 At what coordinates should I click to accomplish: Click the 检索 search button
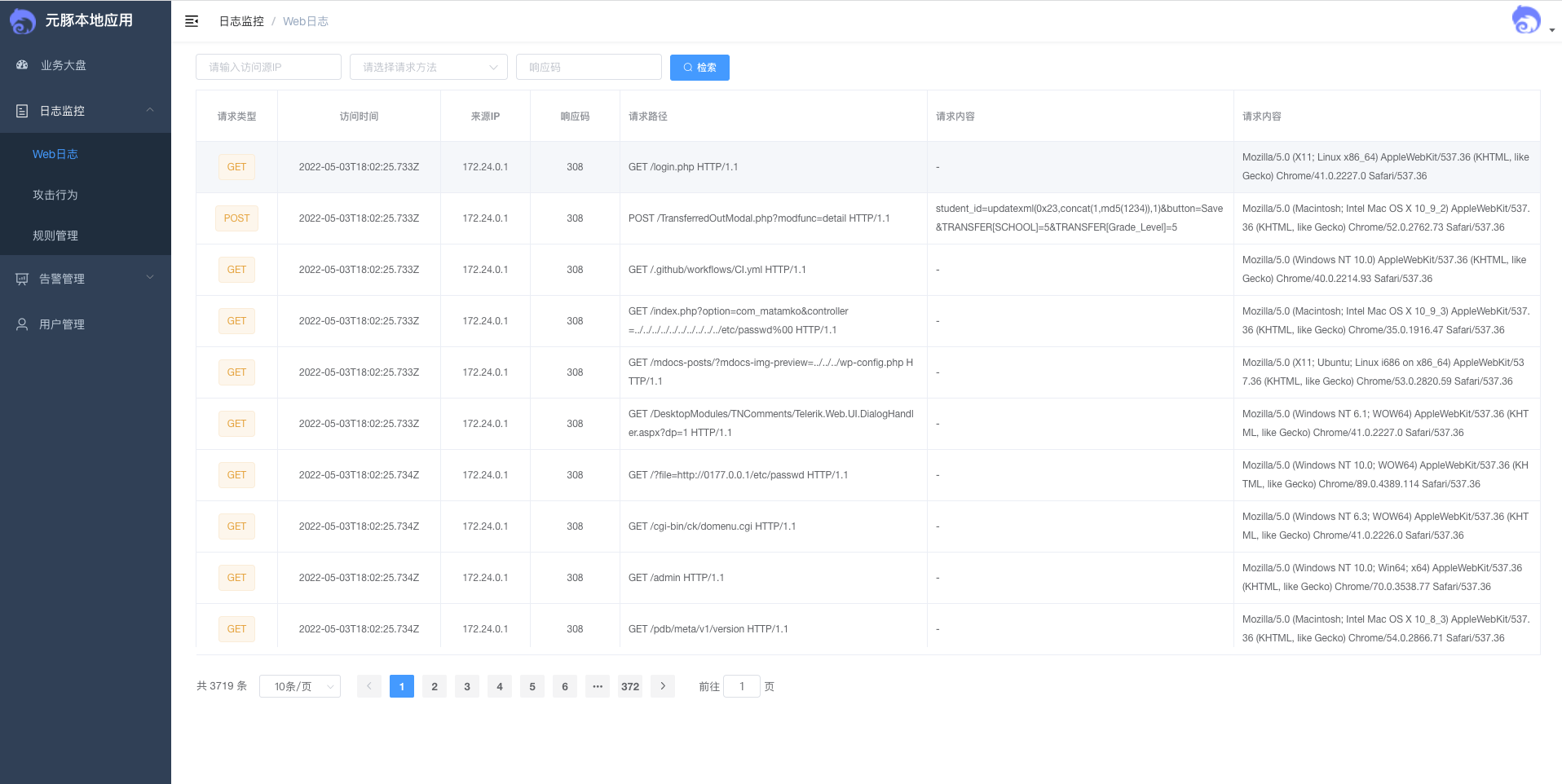(699, 68)
